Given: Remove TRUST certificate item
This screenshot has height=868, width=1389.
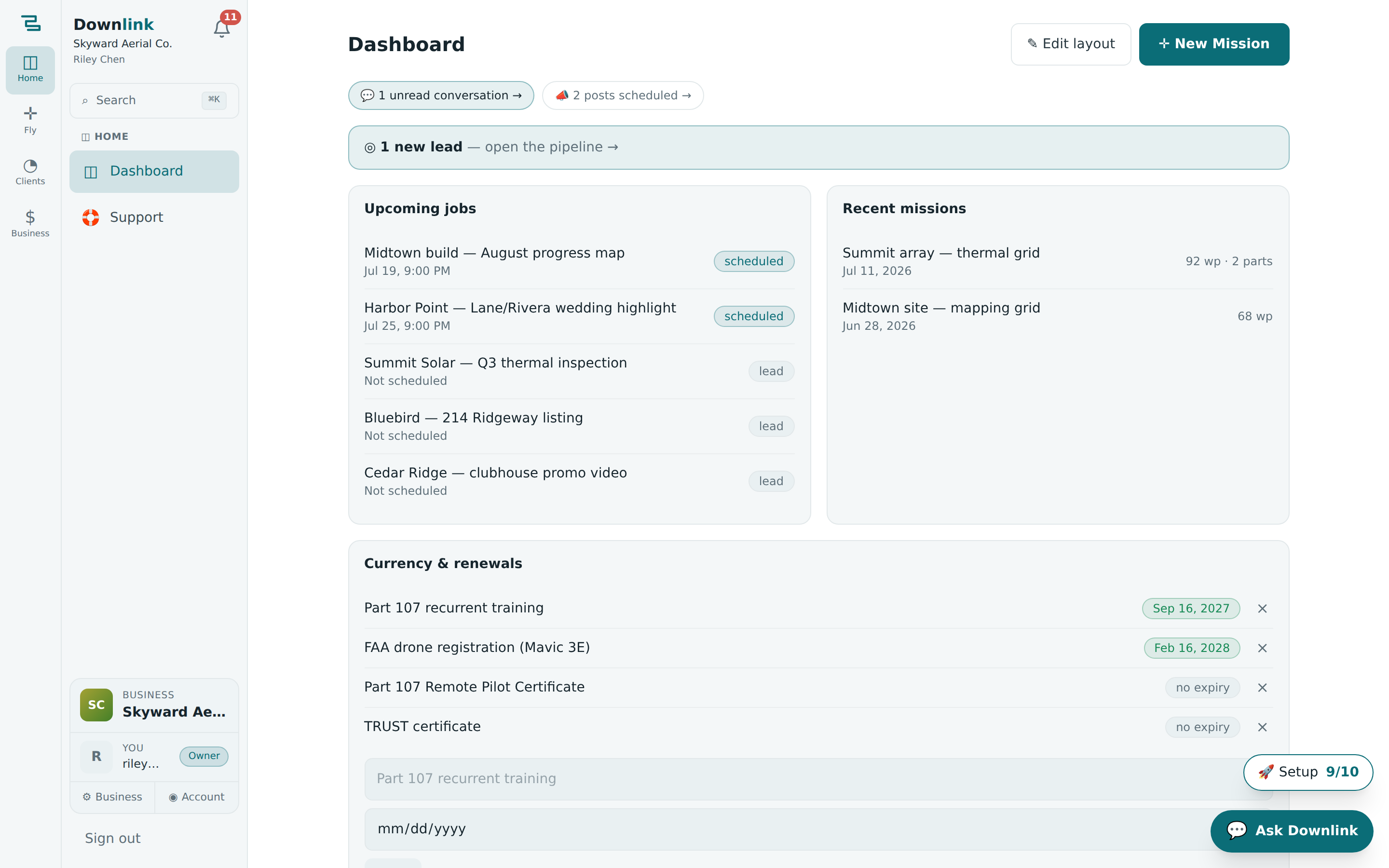Looking at the screenshot, I should click(1262, 727).
